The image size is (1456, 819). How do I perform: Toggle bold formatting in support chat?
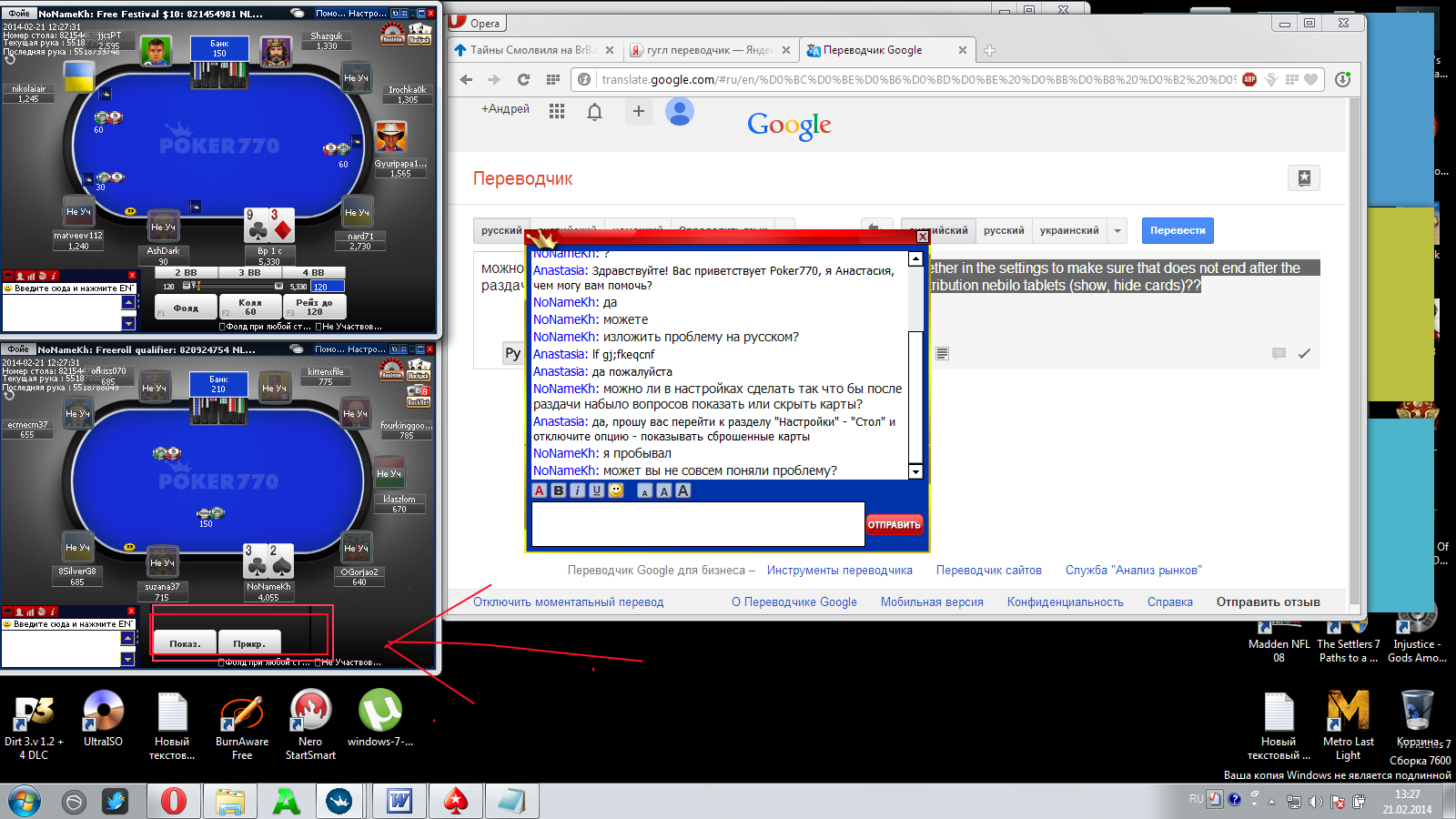tap(559, 490)
